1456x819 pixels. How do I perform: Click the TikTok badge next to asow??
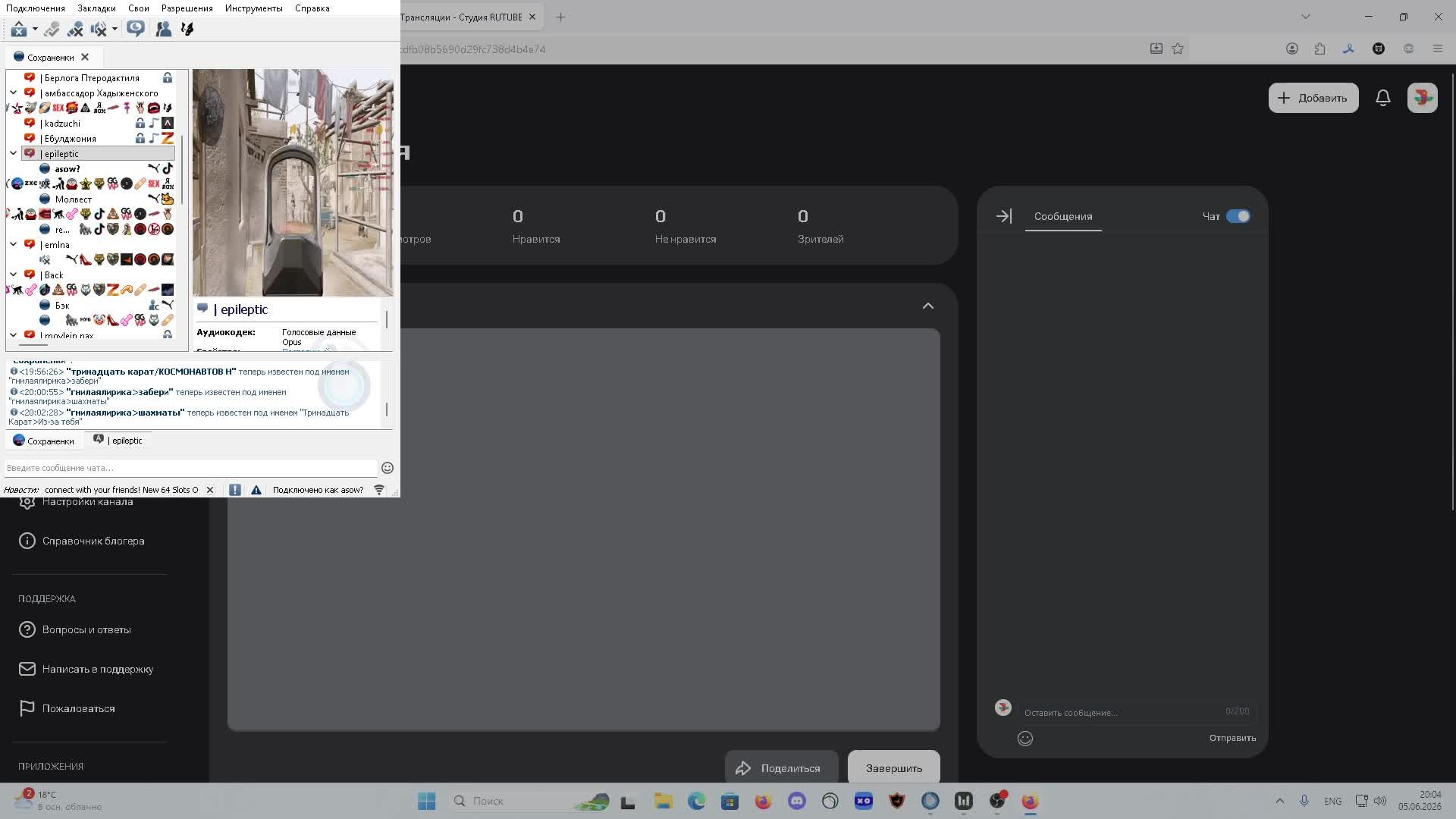[x=168, y=168]
